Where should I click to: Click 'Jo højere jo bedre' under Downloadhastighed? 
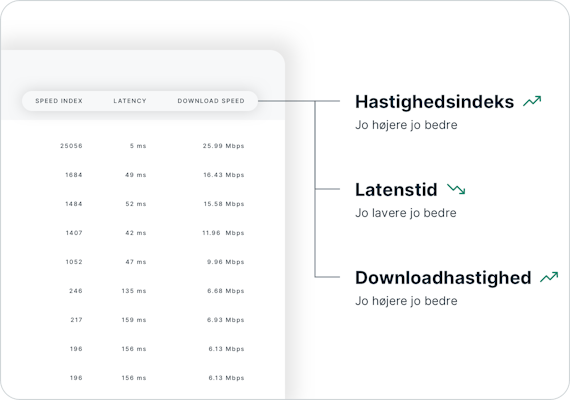click(x=406, y=301)
